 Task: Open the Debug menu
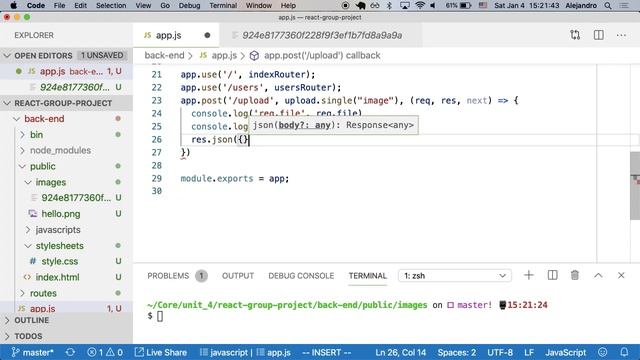tap(189, 5)
